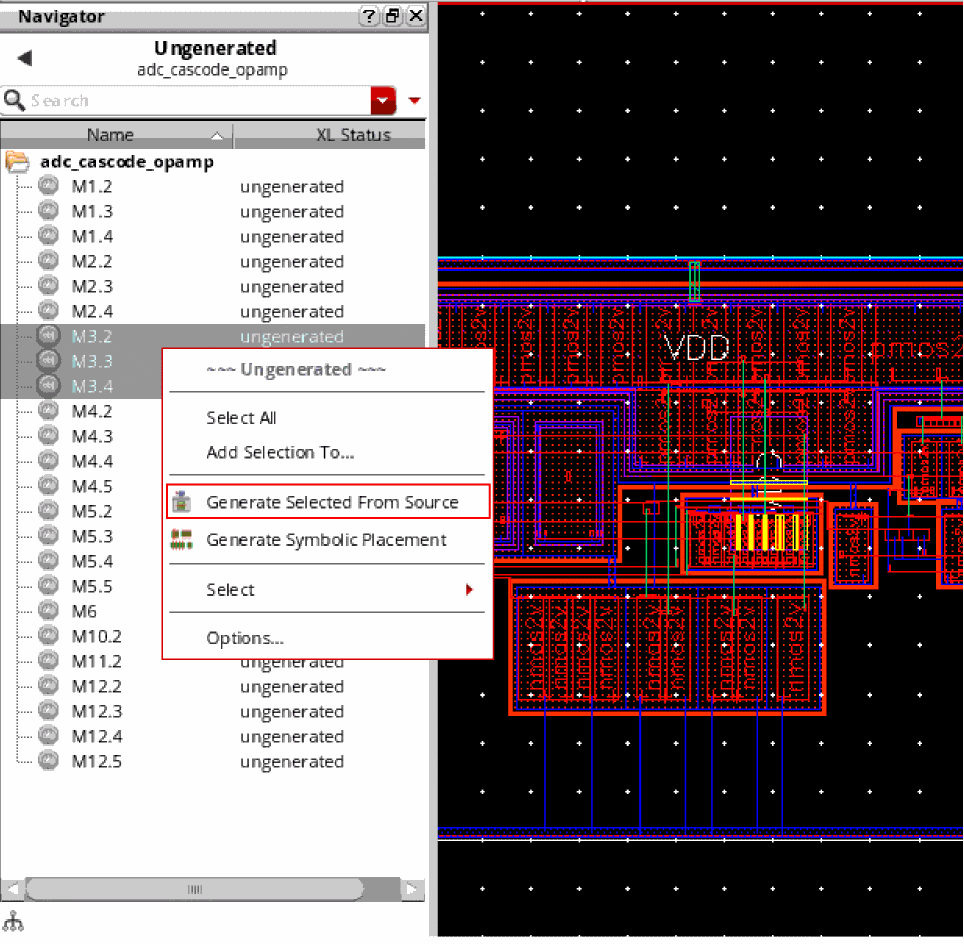Sort by the XL Status column header
The width and height of the screenshot is (964, 944).
[352, 135]
